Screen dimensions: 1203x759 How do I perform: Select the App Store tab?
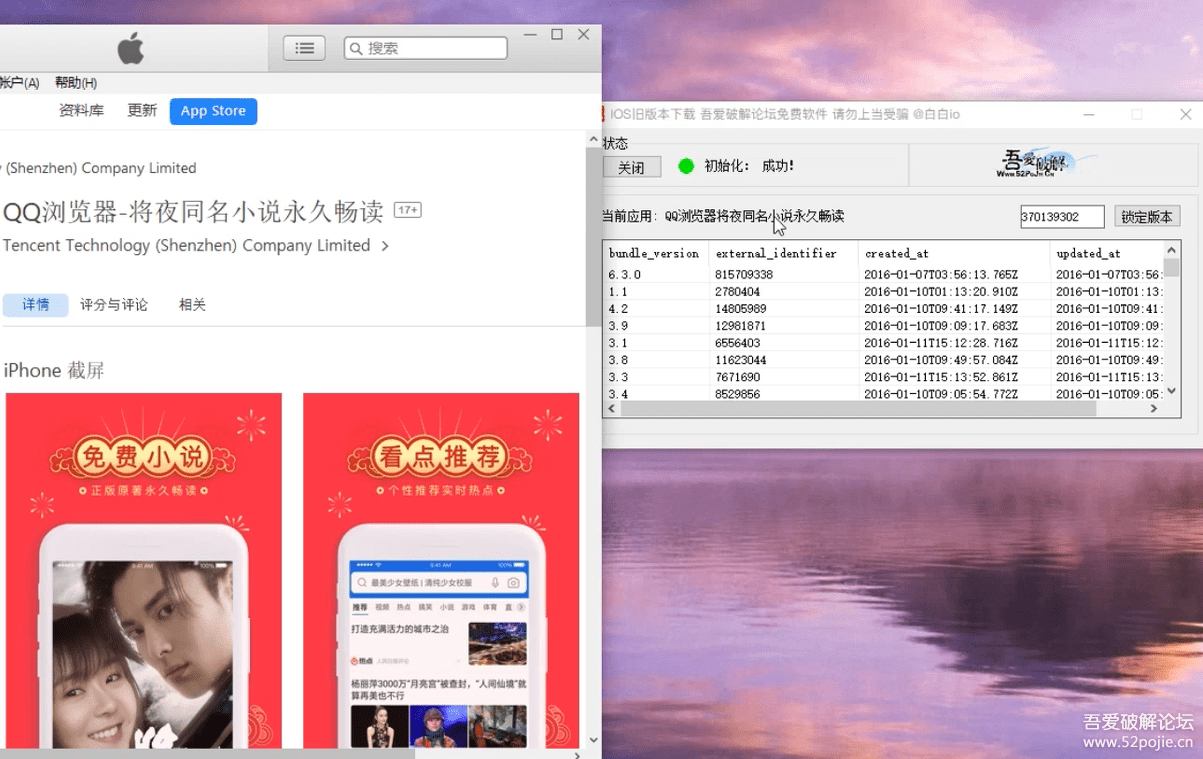[x=213, y=111]
